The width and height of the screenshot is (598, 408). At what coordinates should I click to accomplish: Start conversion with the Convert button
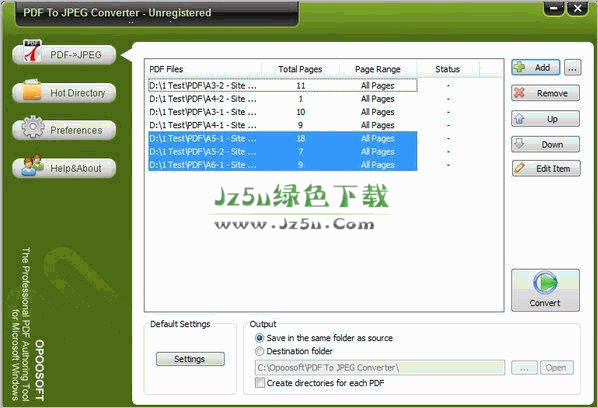click(x=545, y=290)
